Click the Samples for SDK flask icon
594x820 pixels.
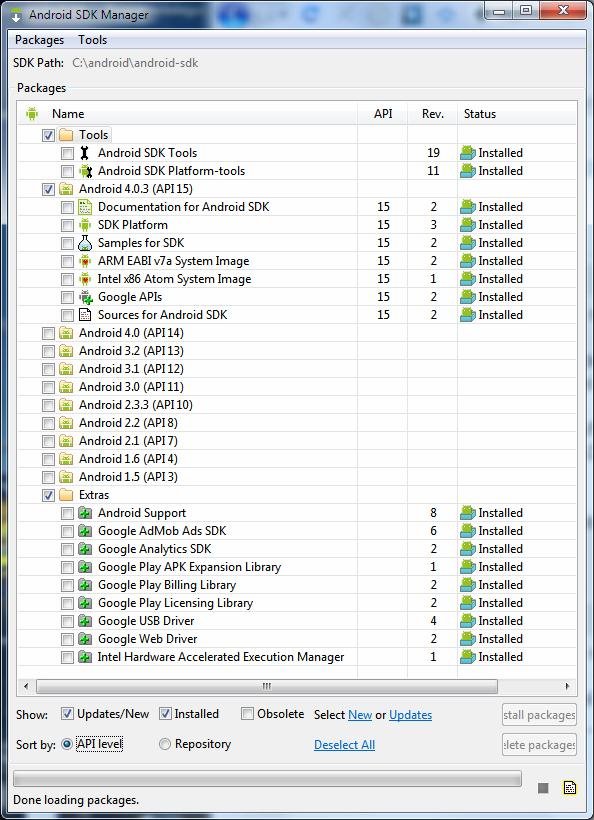85,243
